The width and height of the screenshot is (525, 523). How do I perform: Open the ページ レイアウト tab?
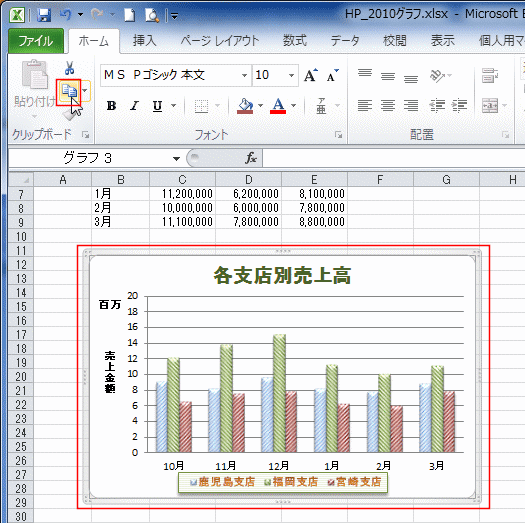220,41
